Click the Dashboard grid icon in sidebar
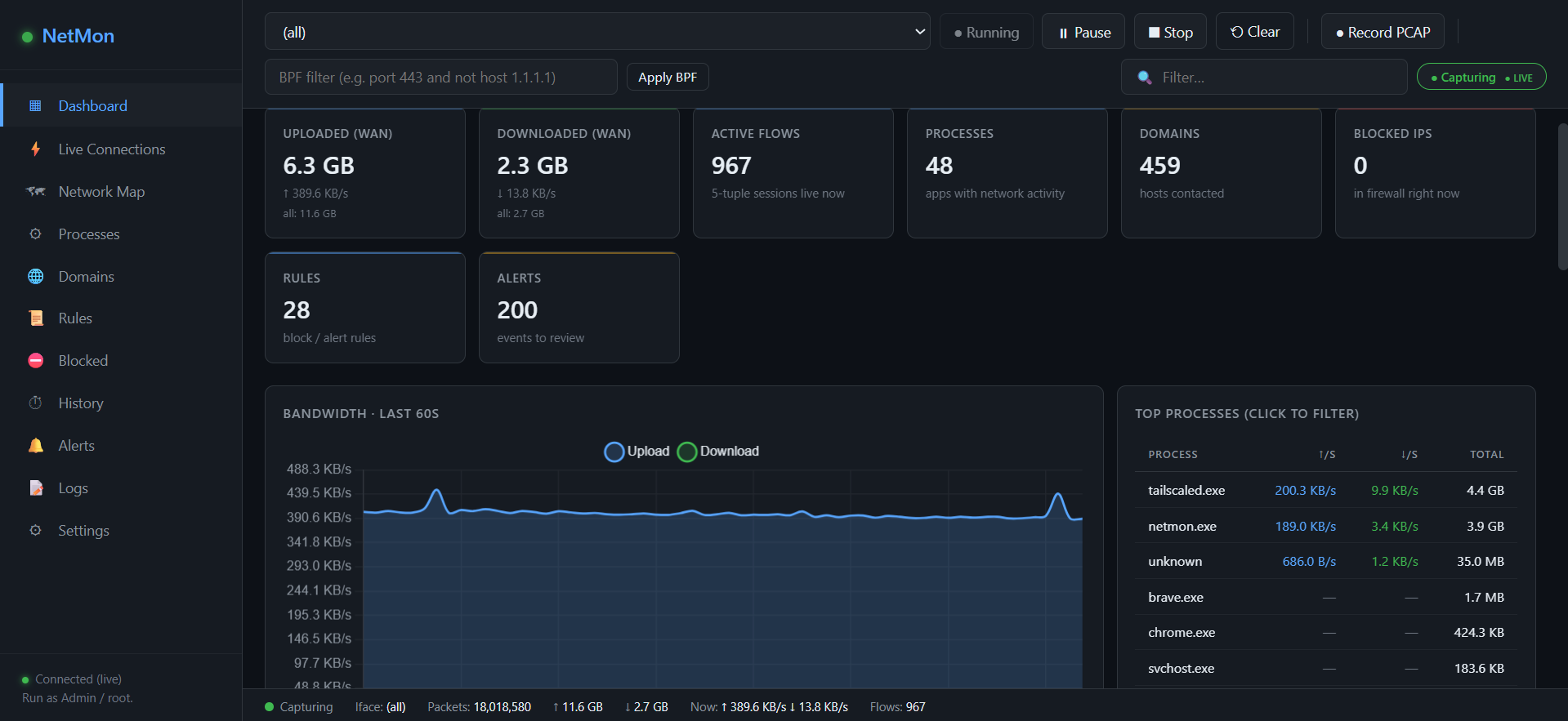This screenshot has height=721, width=1568. (x=35, y=105)
